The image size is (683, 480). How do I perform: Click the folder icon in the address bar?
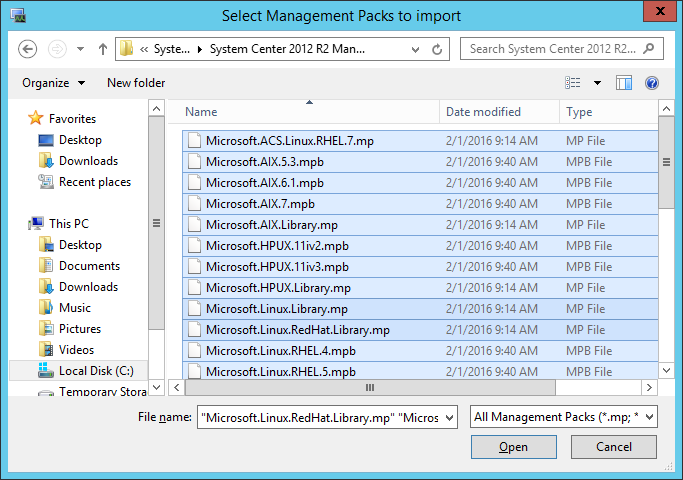127,48
